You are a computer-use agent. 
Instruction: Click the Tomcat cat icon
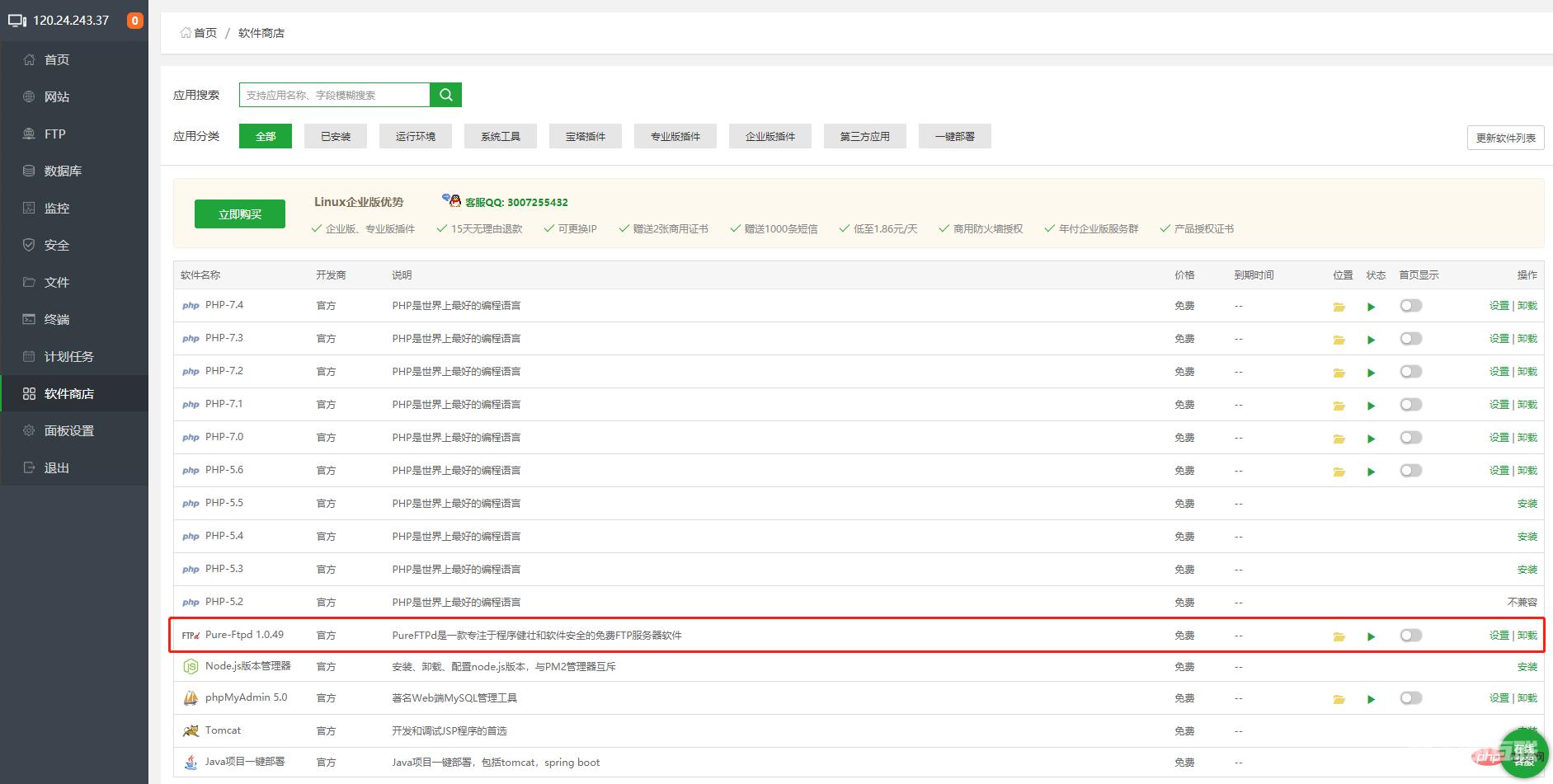coord(191,731)
